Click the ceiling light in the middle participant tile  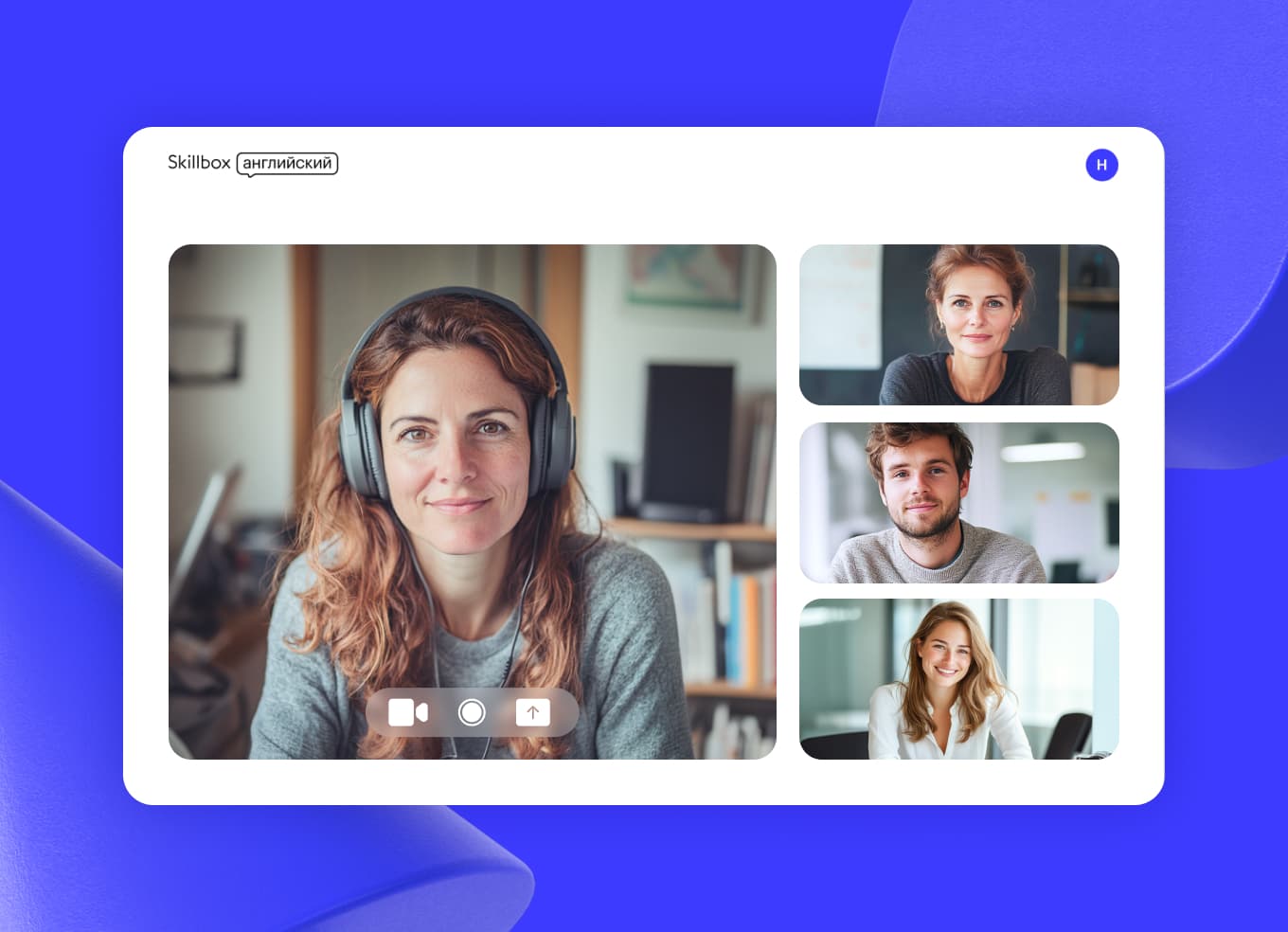(x=1043, y=452)
